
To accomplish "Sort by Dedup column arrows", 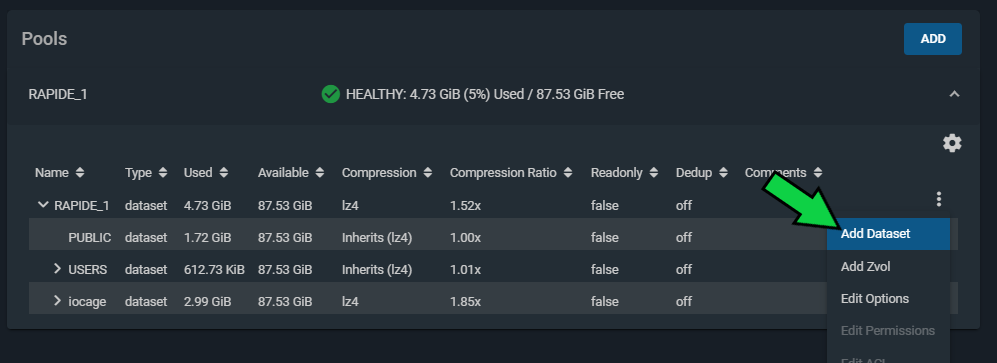I will (x=724, y=172).
